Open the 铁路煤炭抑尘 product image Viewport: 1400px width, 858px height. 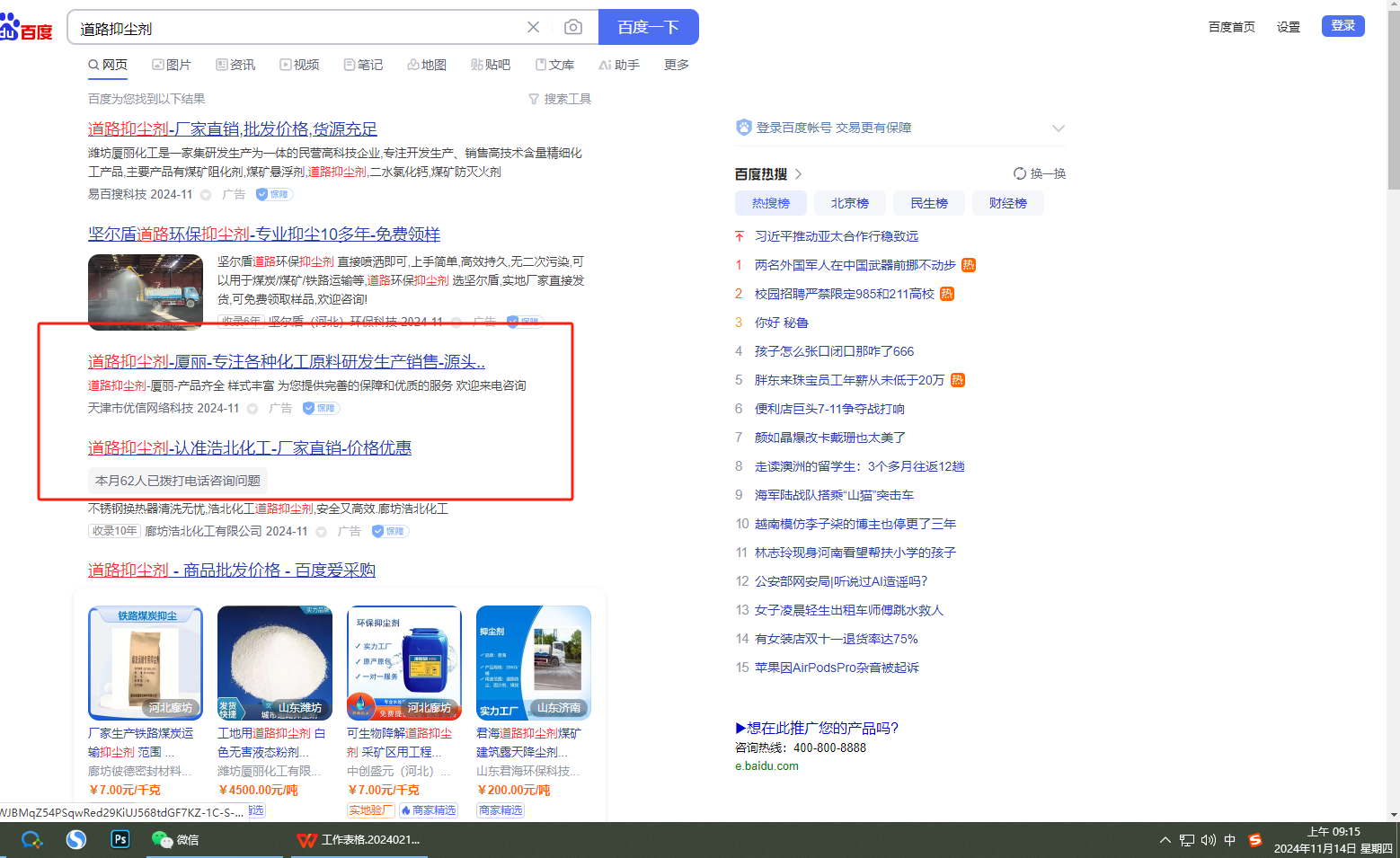[x=146, y=663]
